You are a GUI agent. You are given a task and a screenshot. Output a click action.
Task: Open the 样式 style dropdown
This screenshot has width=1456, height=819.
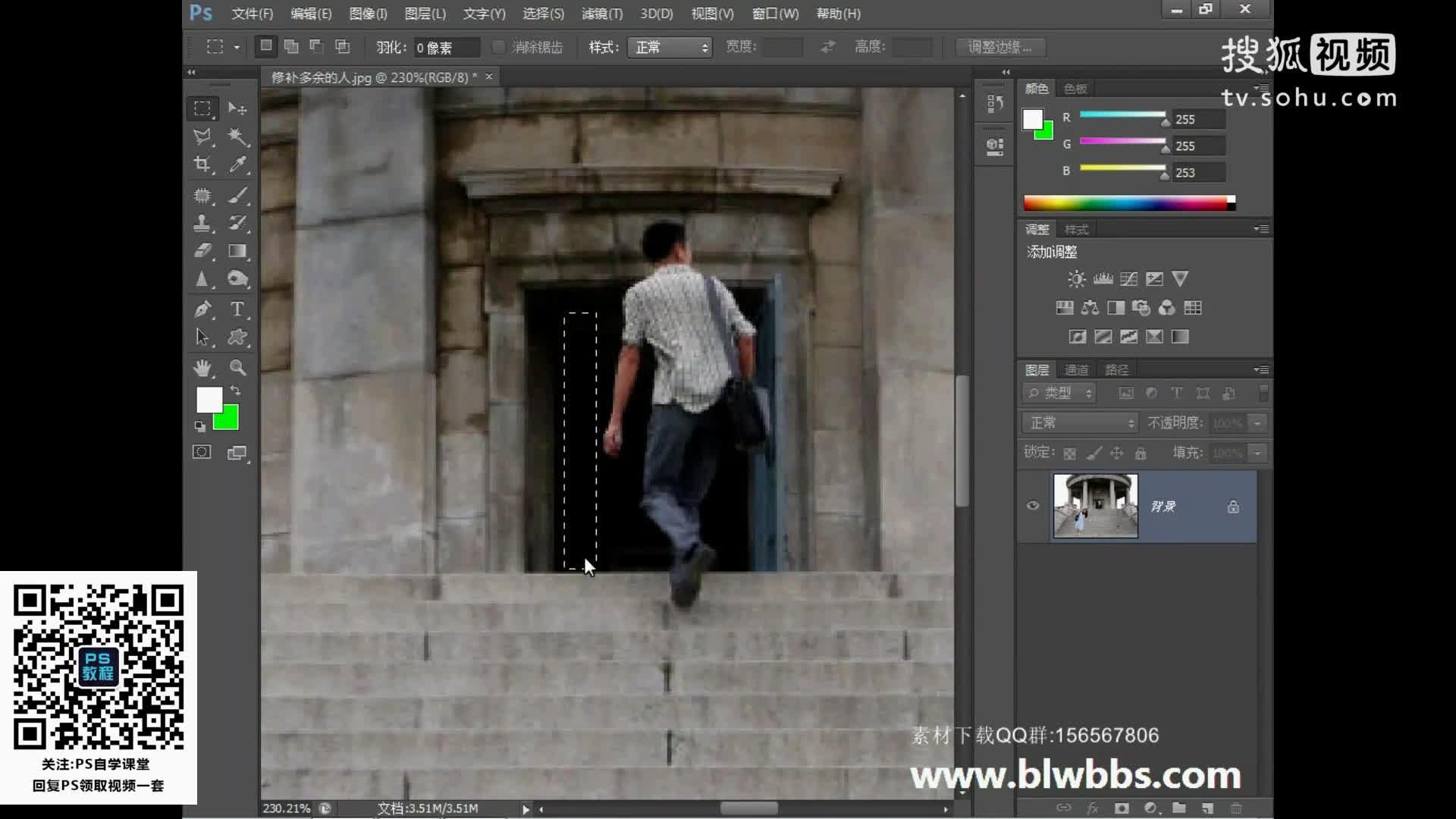(670, 47)
